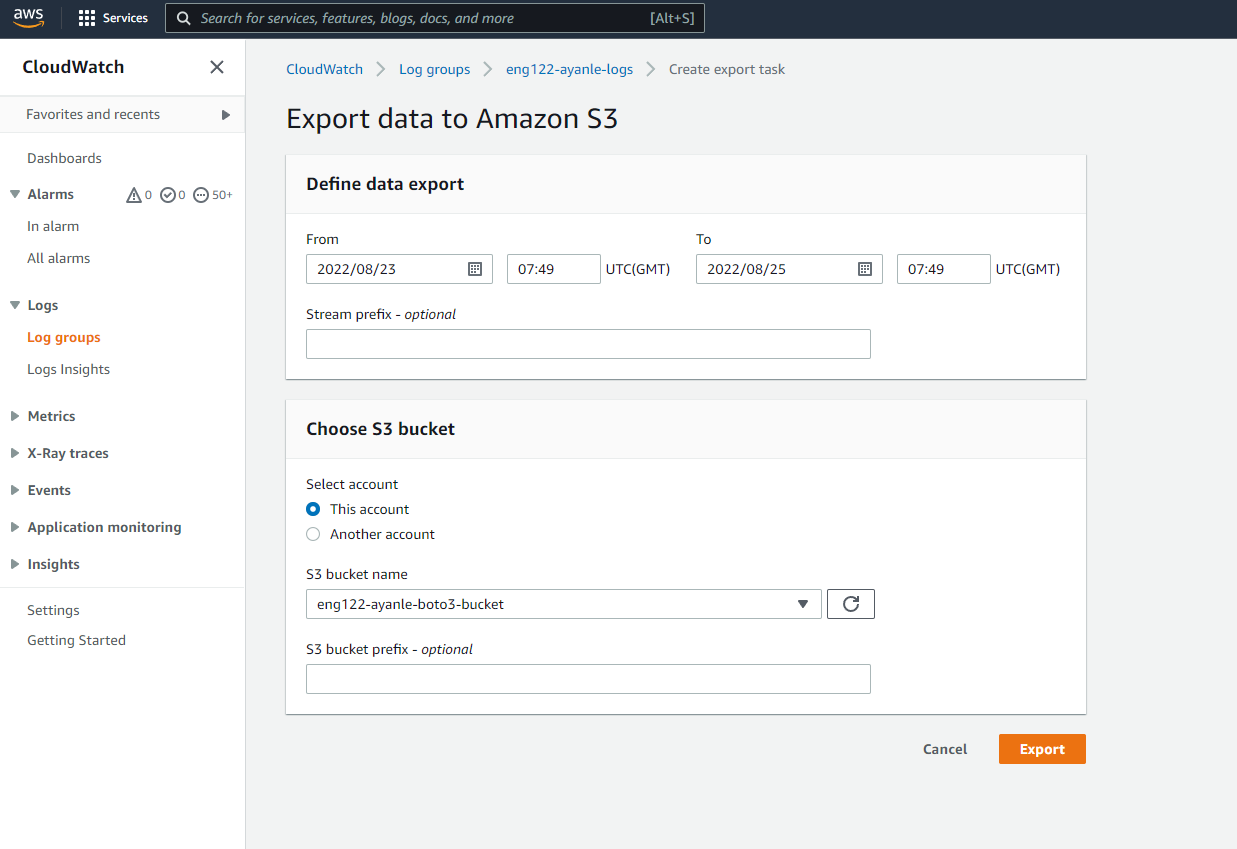1237x849 pixels.
Task: Click the Cancel button
Action: (945, 749)
